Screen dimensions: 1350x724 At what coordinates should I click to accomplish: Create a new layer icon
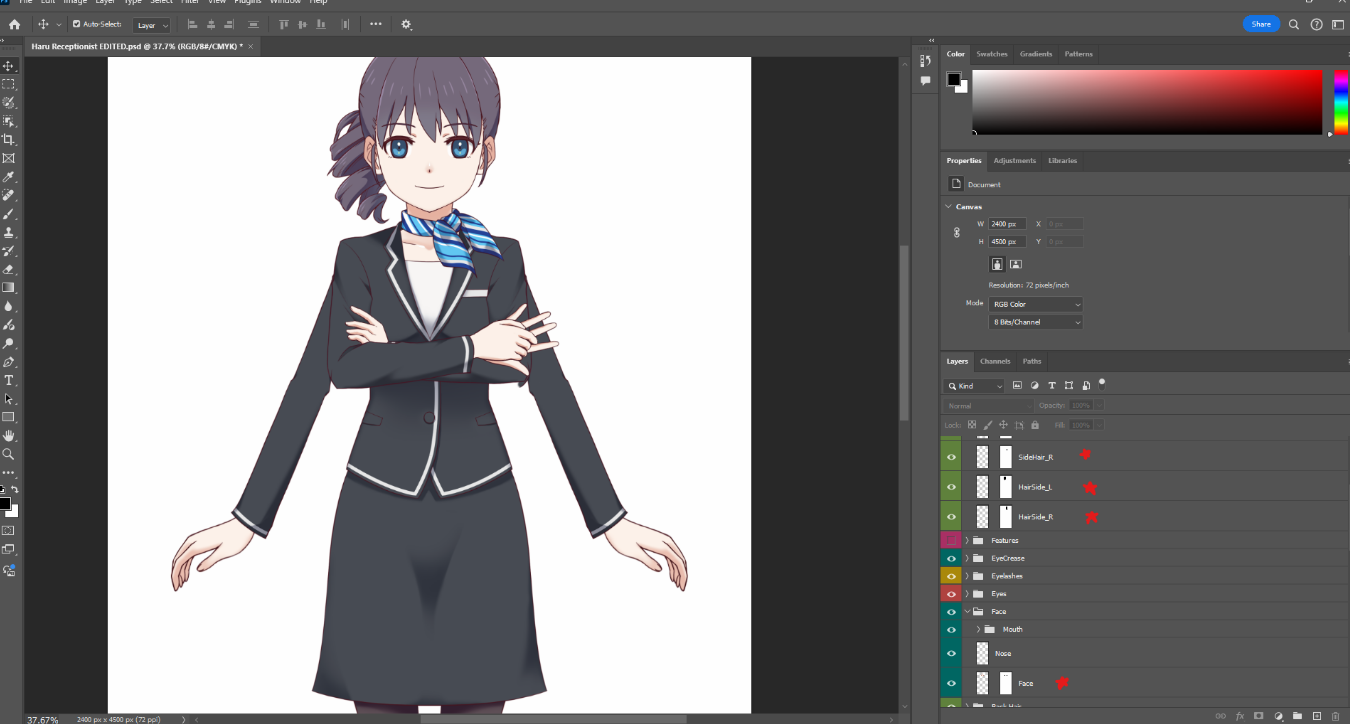1316,716
